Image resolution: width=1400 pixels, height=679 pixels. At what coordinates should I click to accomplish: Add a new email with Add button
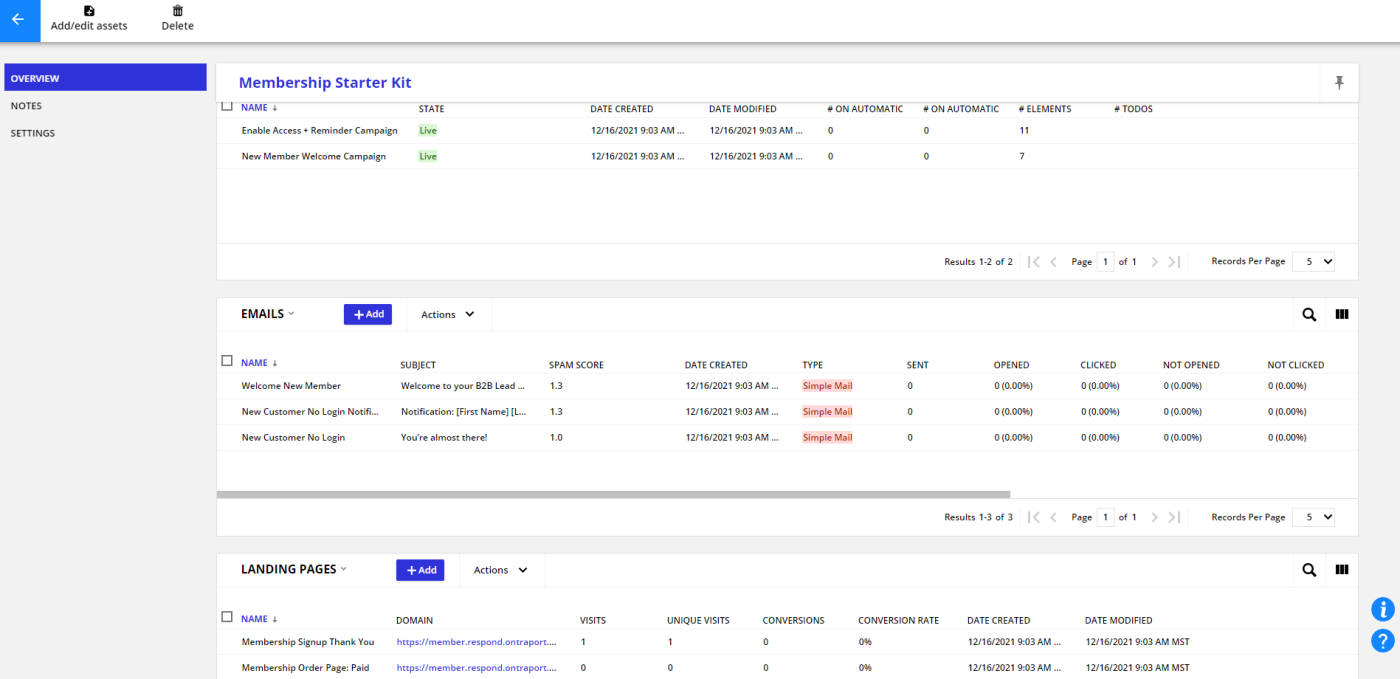(368, 314)
